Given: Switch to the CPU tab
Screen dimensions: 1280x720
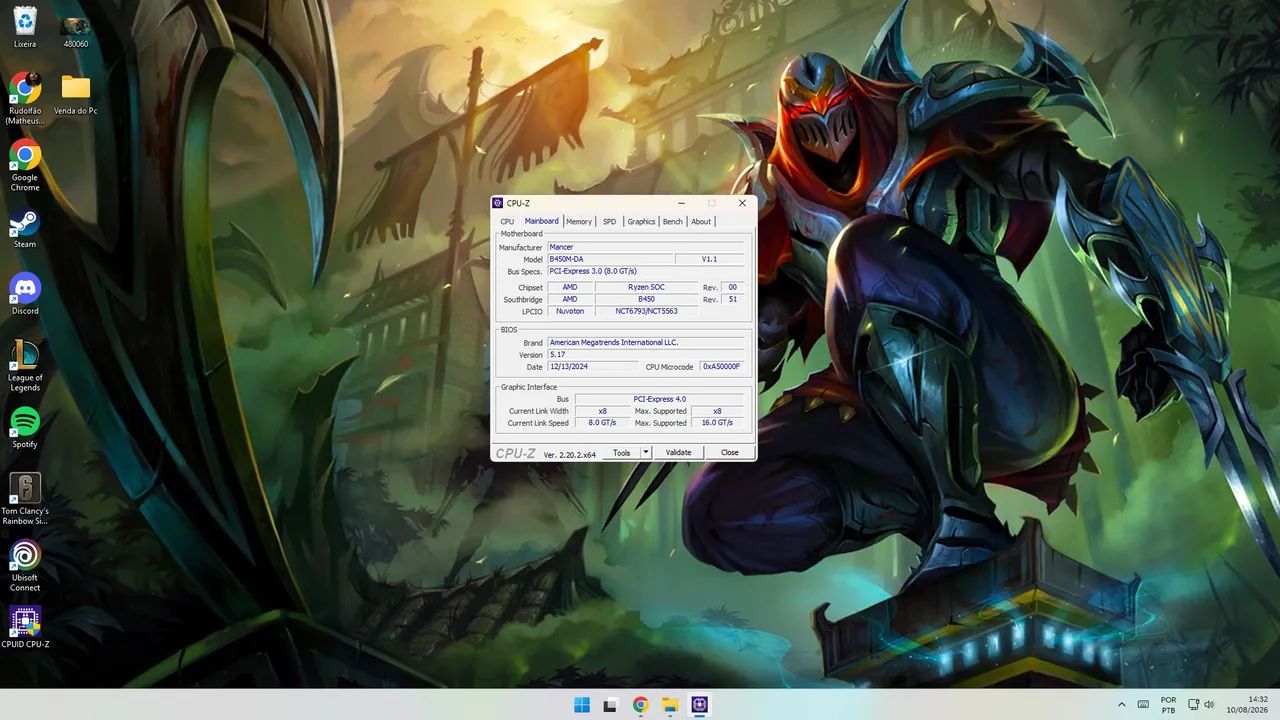Looking at the screenshot, I should pyautogui.click(x=507, y=221).
